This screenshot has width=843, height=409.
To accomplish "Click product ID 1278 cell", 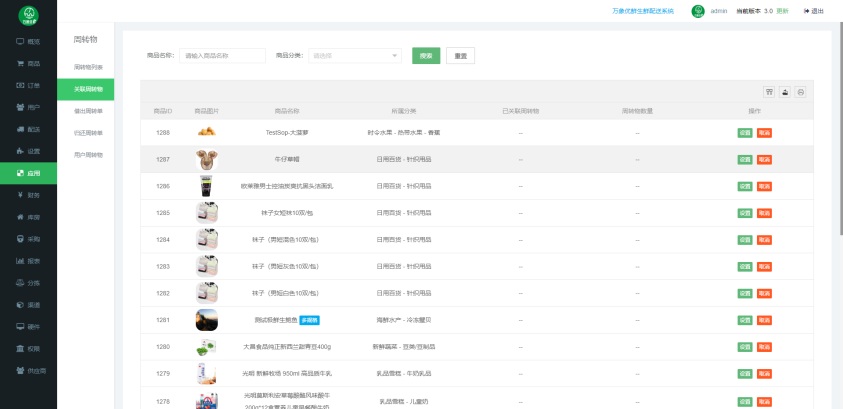I will [x=163, y=401].
